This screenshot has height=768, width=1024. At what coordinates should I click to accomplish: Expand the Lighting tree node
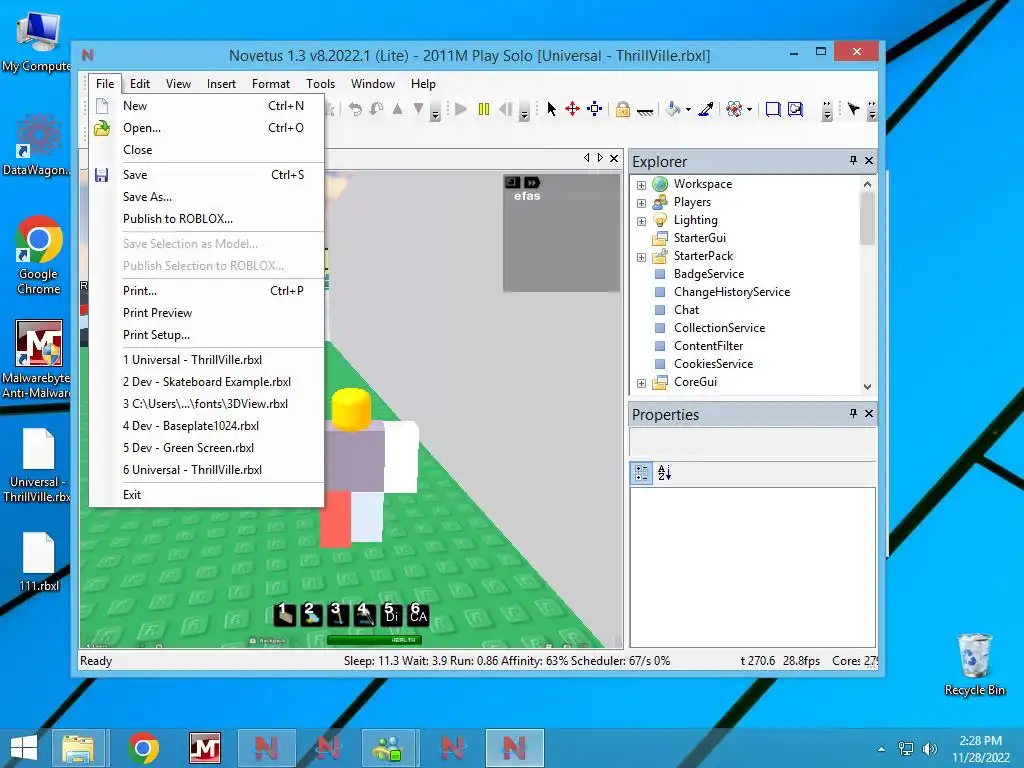(x=641, y=221)
